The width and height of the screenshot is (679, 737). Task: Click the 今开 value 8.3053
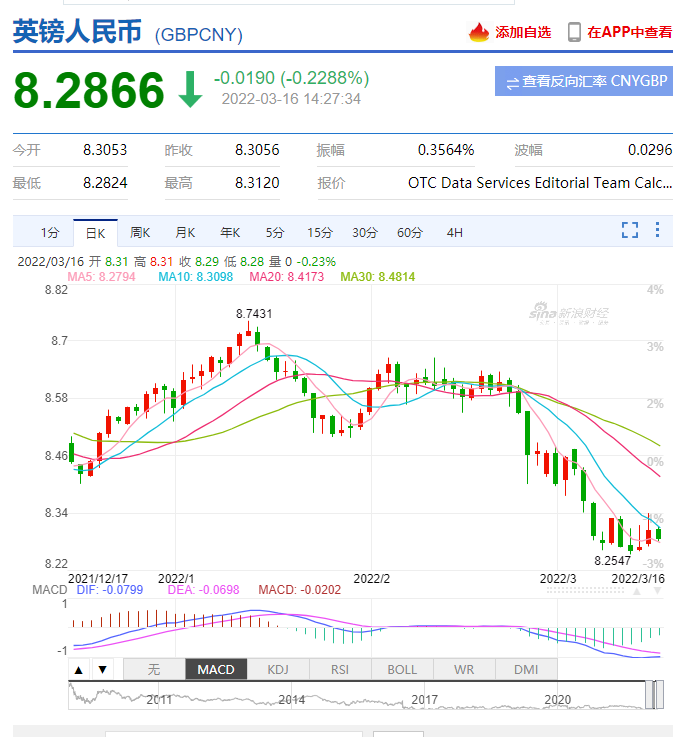105,150
